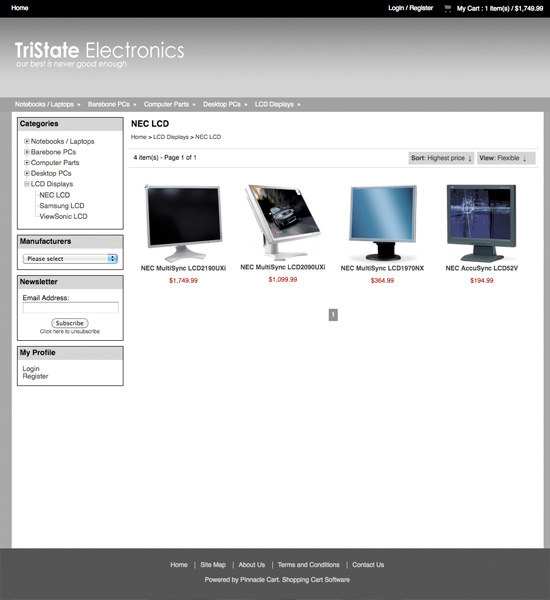This screenshot has width=550, height=600.
Task: Expand the Computer Parts category plus icon
Action: coord(27,163)
